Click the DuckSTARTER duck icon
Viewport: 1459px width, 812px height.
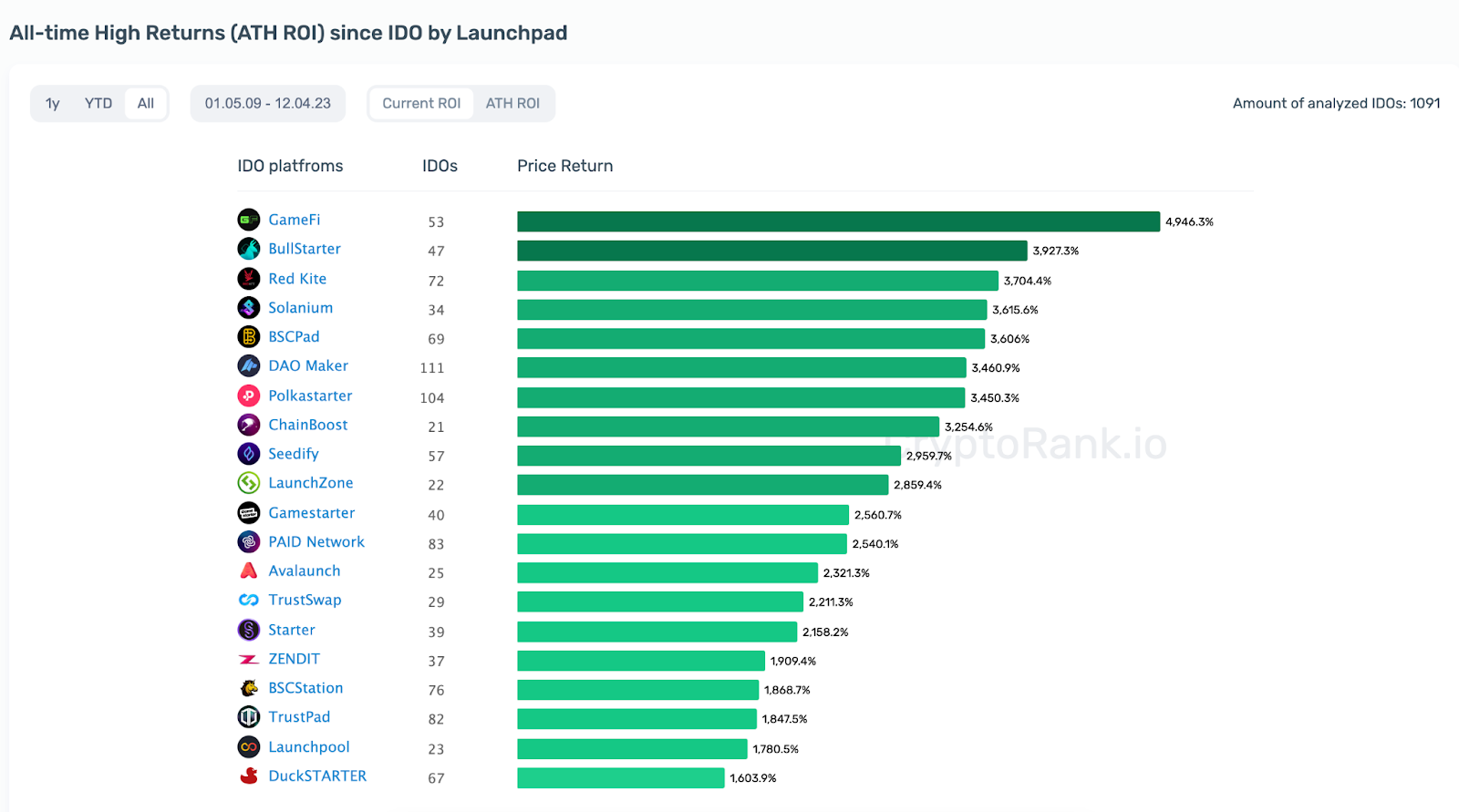[249, 776]
